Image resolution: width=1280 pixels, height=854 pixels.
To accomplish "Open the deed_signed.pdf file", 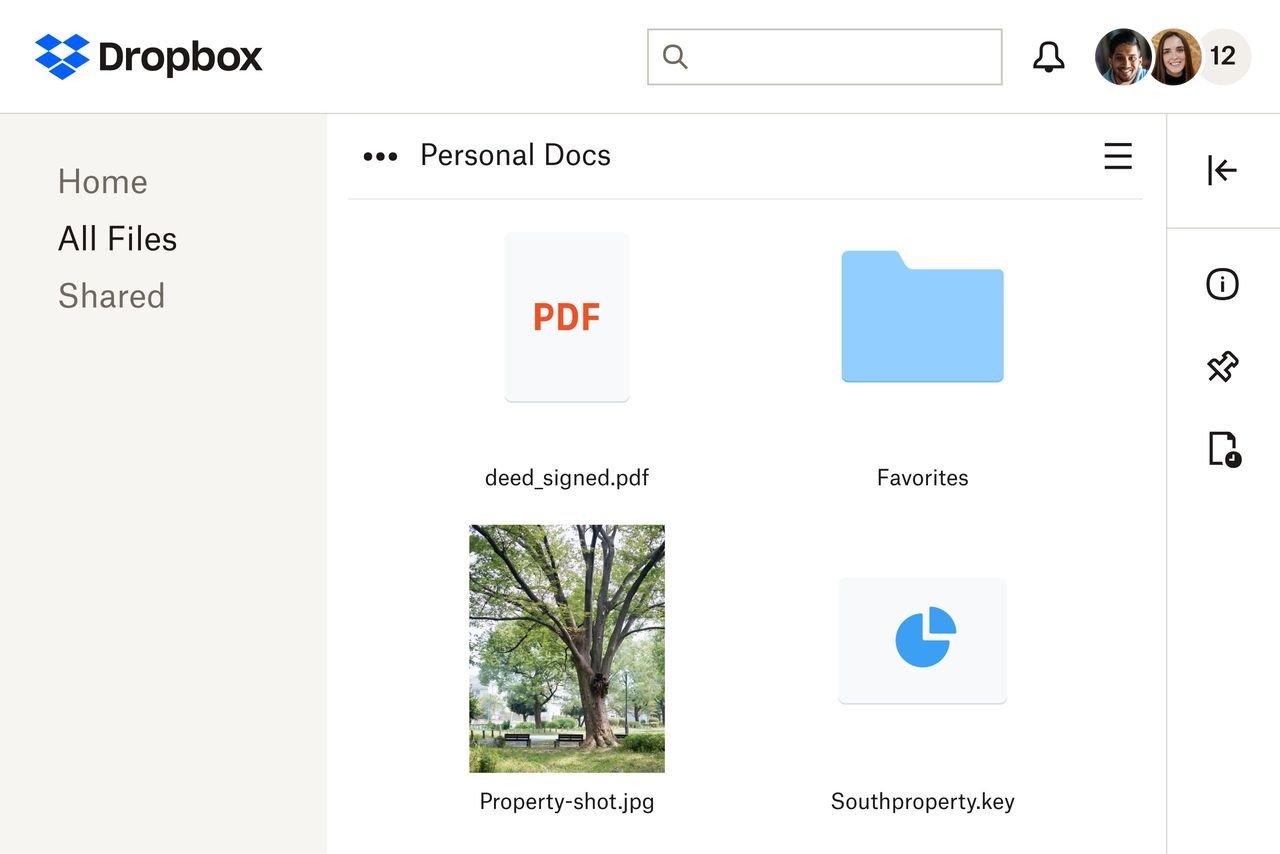I will click(x=567, y=317).
